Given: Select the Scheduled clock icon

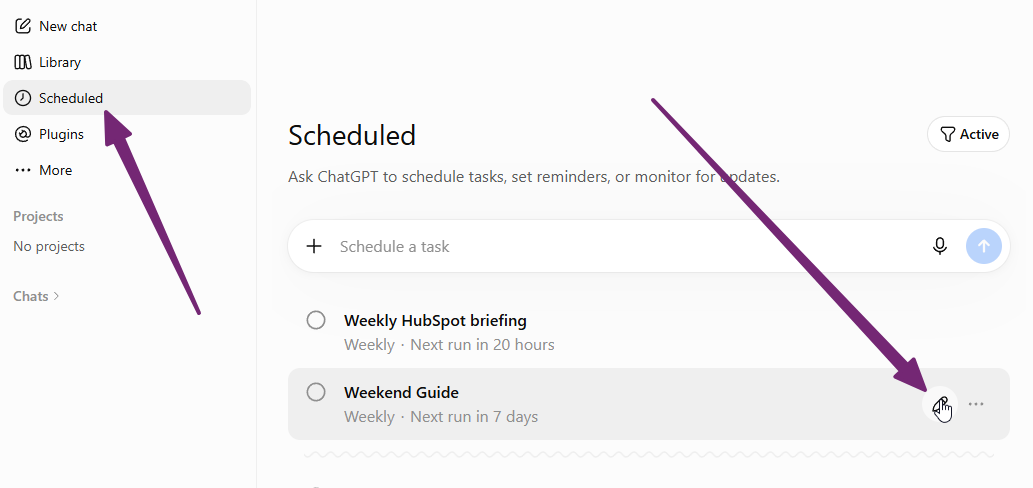Looking at the screenshot, I should [22, 98].
